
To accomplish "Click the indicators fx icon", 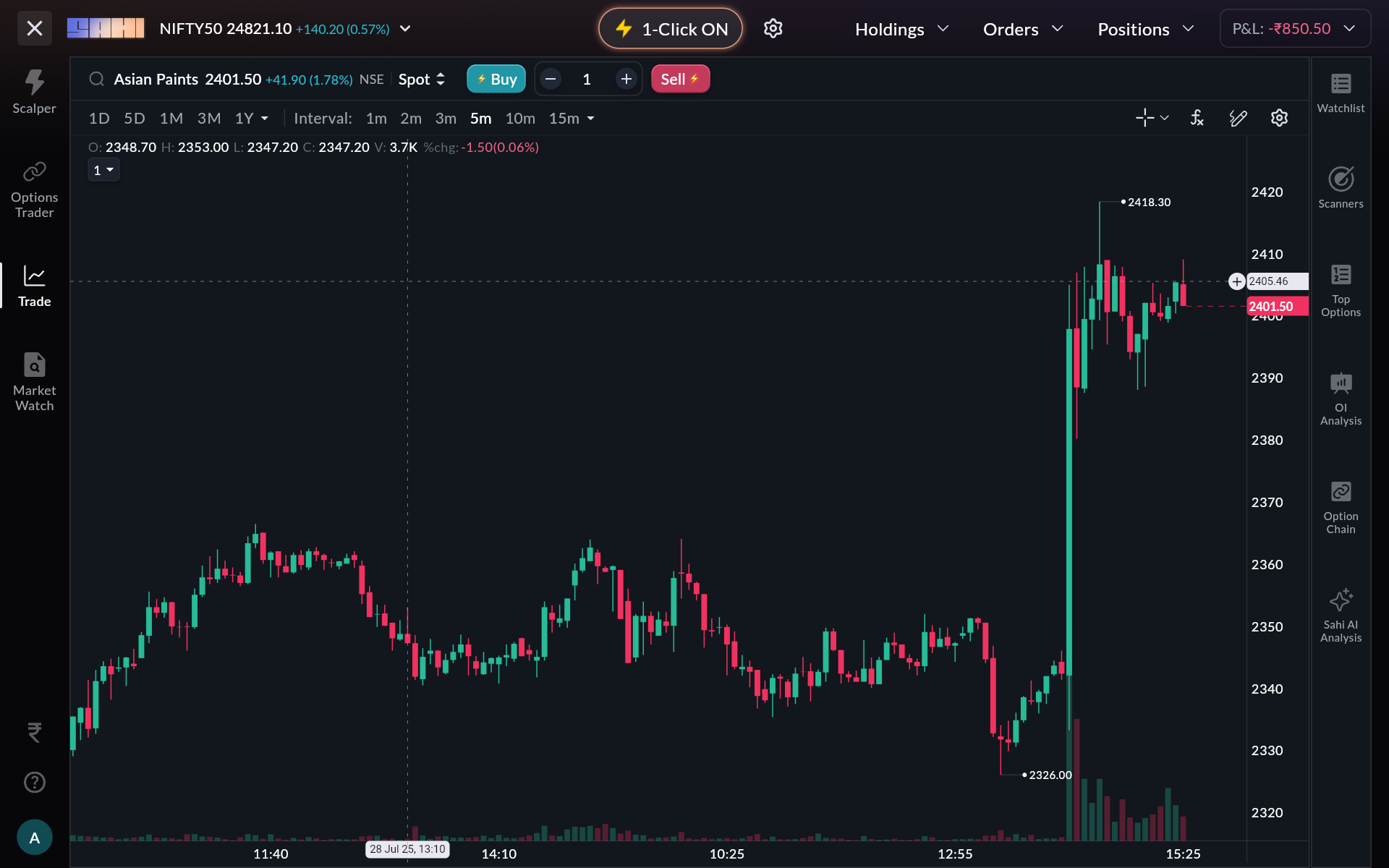I will coord(1197,118).
